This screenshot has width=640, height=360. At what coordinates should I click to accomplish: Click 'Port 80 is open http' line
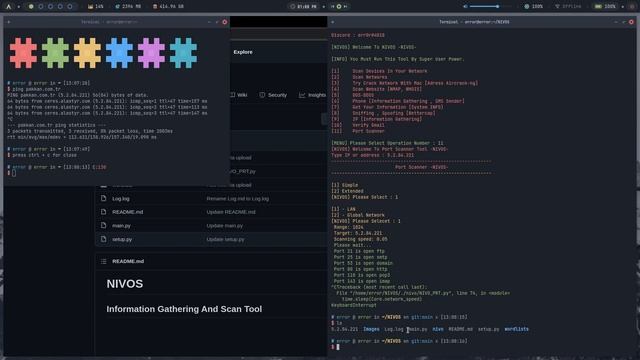tap(360, 269)
